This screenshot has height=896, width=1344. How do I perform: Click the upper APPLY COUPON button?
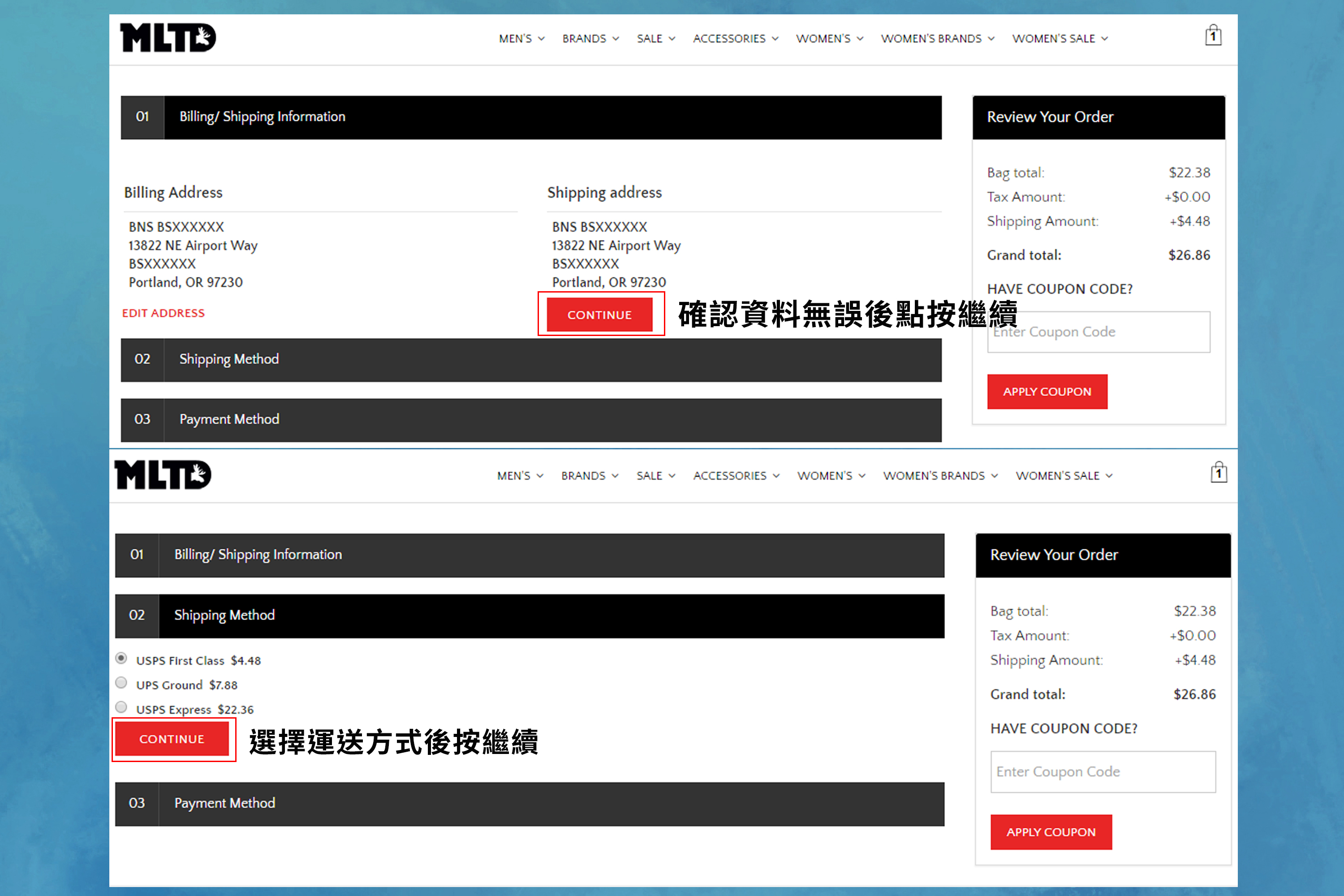[x=1047, y=392]
